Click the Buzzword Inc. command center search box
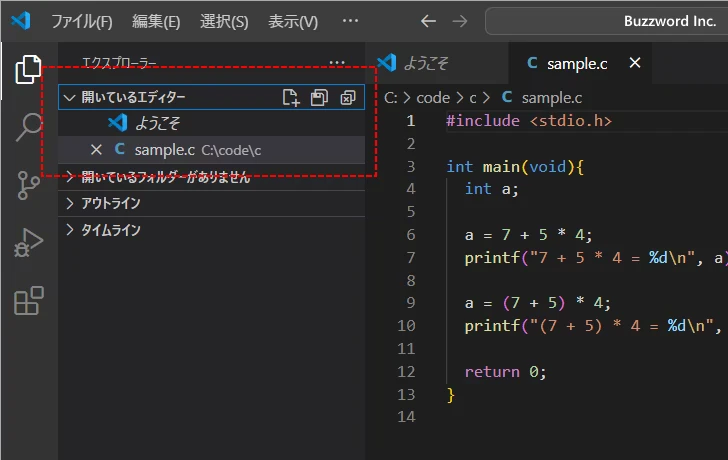The image size is (728, 460). [x=606, y=21]
